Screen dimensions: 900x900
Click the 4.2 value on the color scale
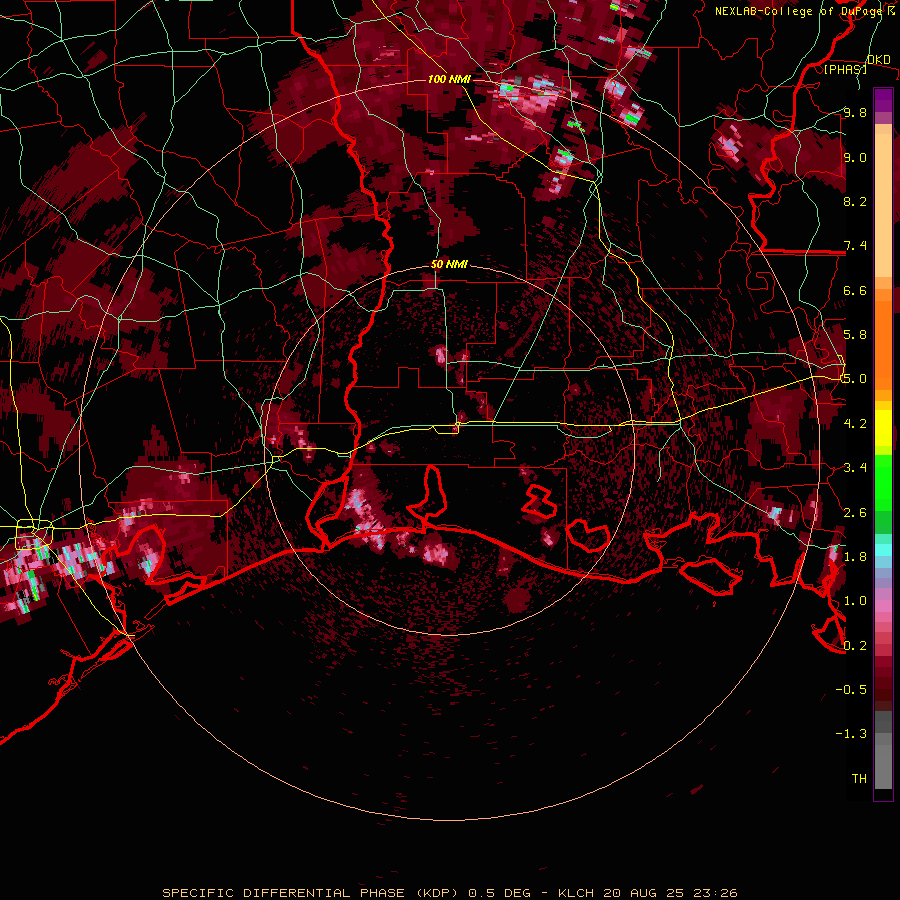point(855,424)
